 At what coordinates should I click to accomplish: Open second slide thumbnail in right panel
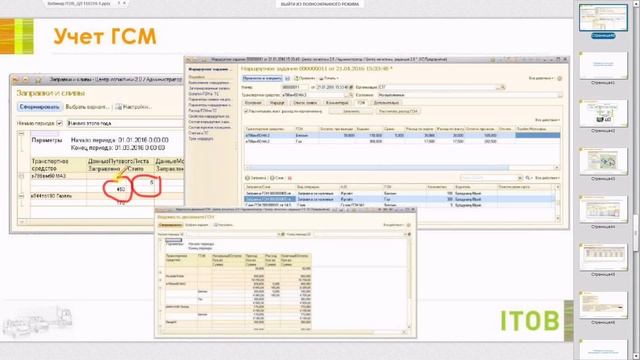603,65
